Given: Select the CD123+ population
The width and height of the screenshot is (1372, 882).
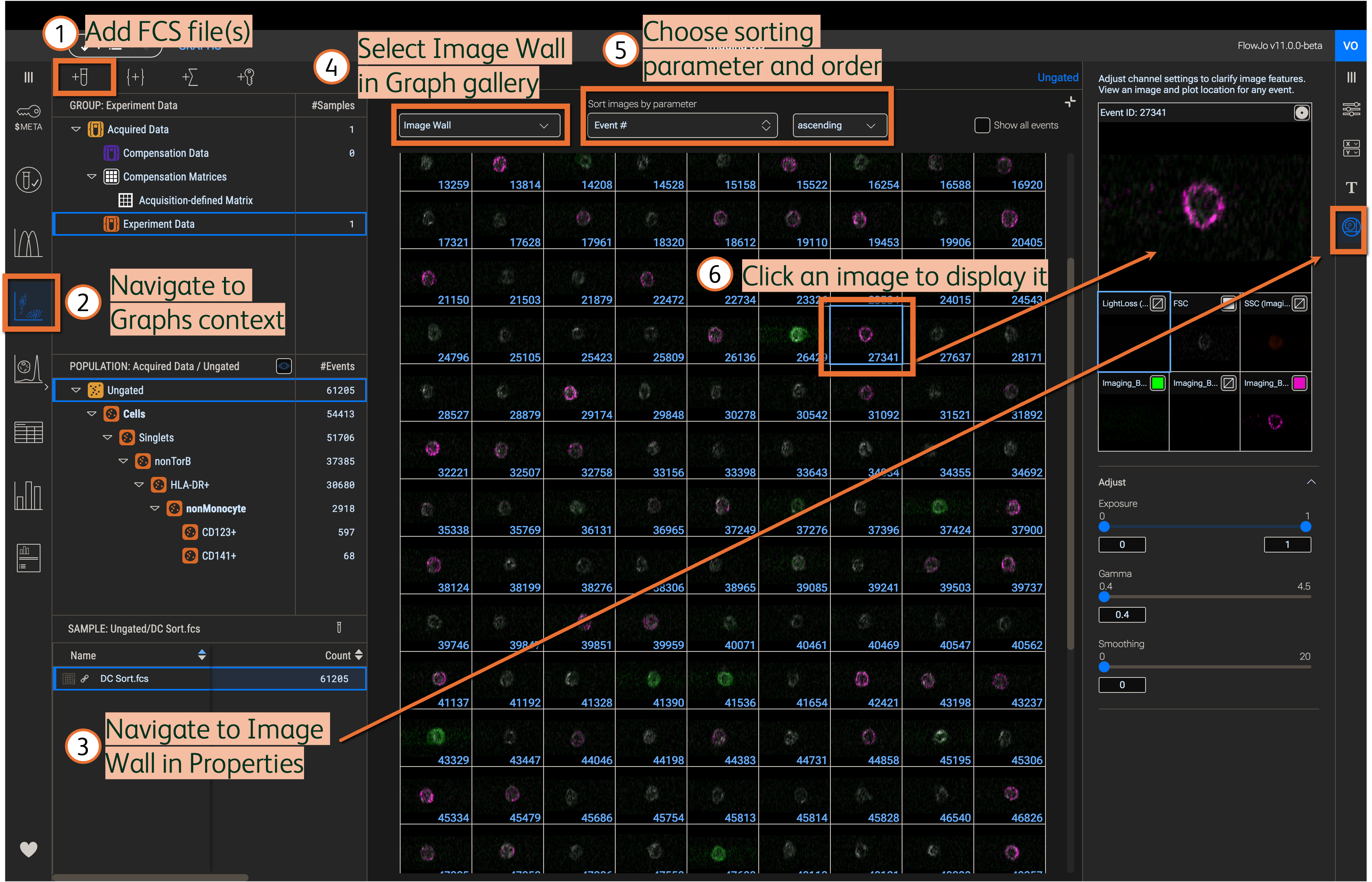Looking at the screenshot, I should pyautogui.click(x=218, y=532).
